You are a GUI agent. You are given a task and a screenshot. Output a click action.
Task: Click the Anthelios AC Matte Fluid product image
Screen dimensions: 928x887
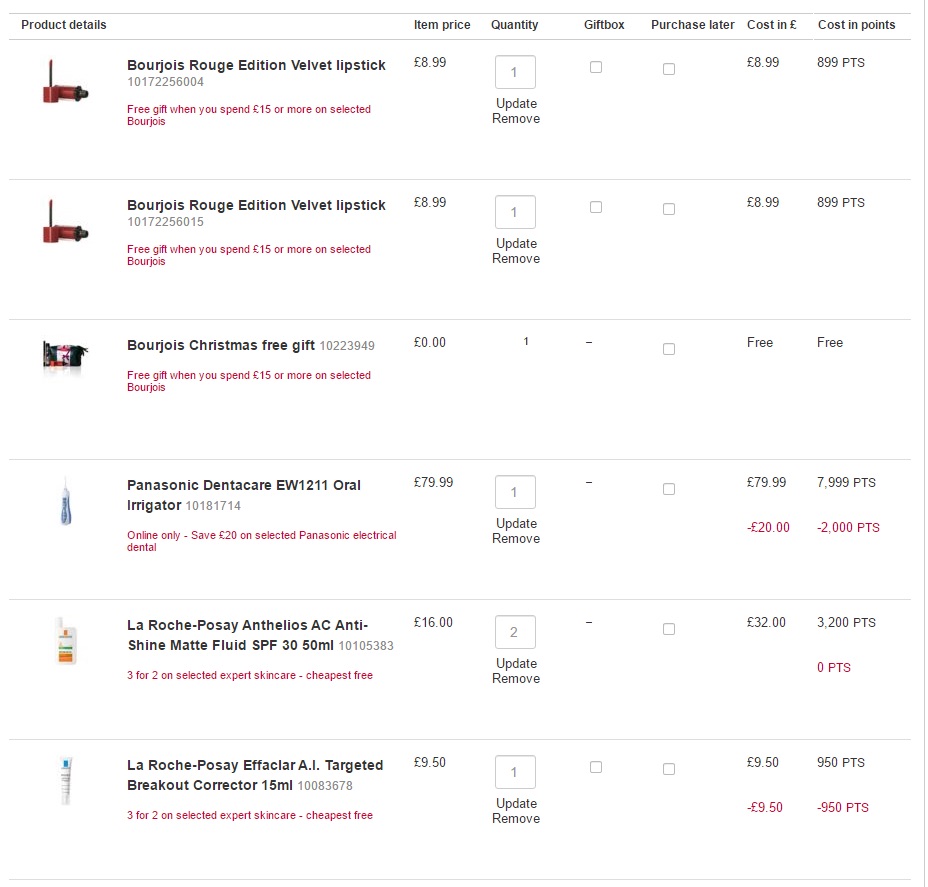pyautogui.click(x=65, y=641)
